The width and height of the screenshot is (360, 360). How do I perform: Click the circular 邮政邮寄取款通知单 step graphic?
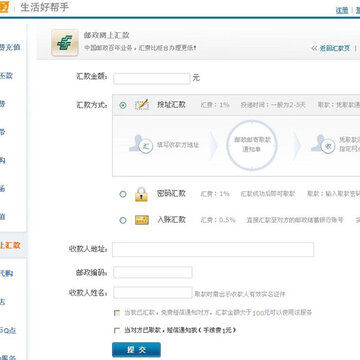pyautogui.click(x=252, y=145)
